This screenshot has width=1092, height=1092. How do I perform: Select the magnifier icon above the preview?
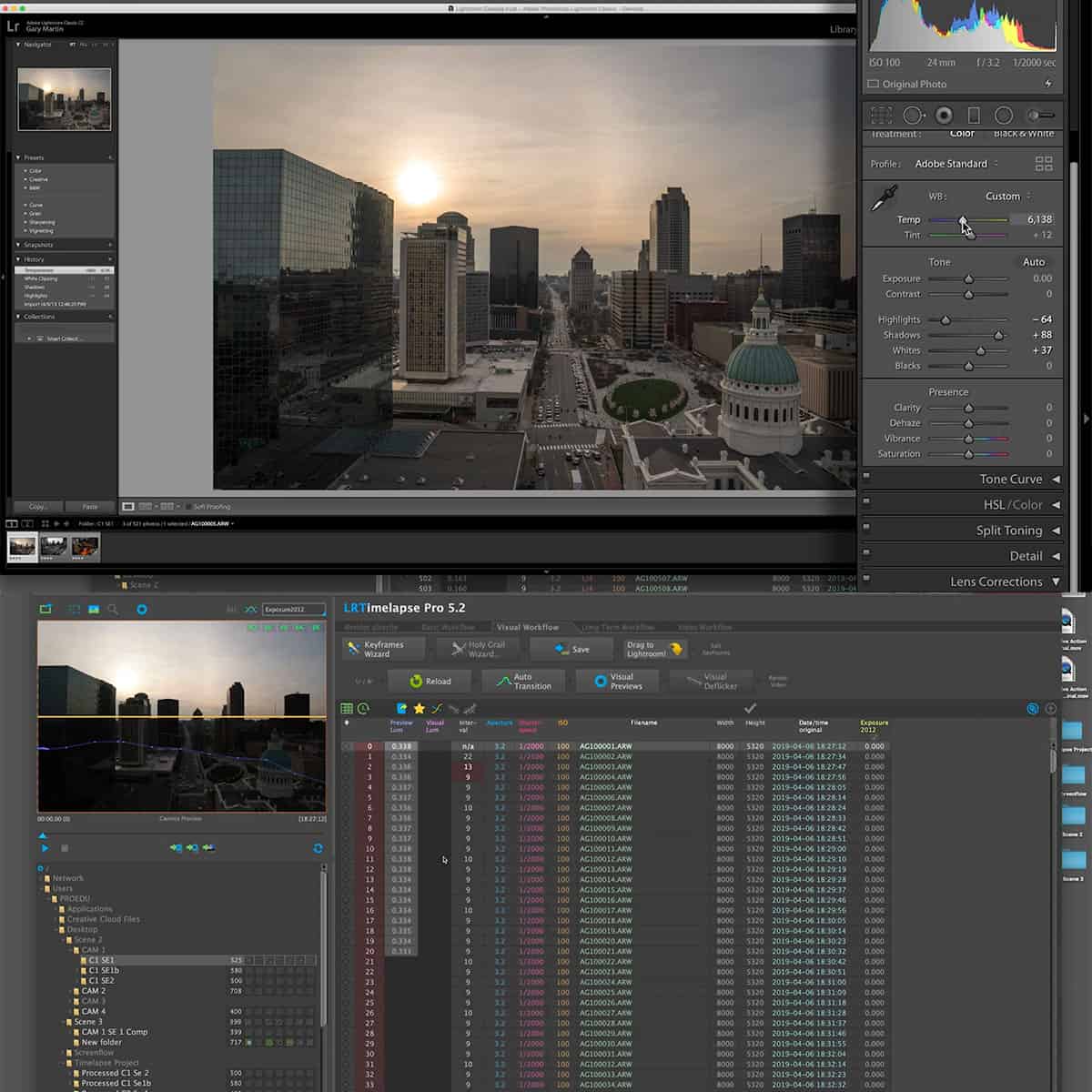[x=112, y=610]
